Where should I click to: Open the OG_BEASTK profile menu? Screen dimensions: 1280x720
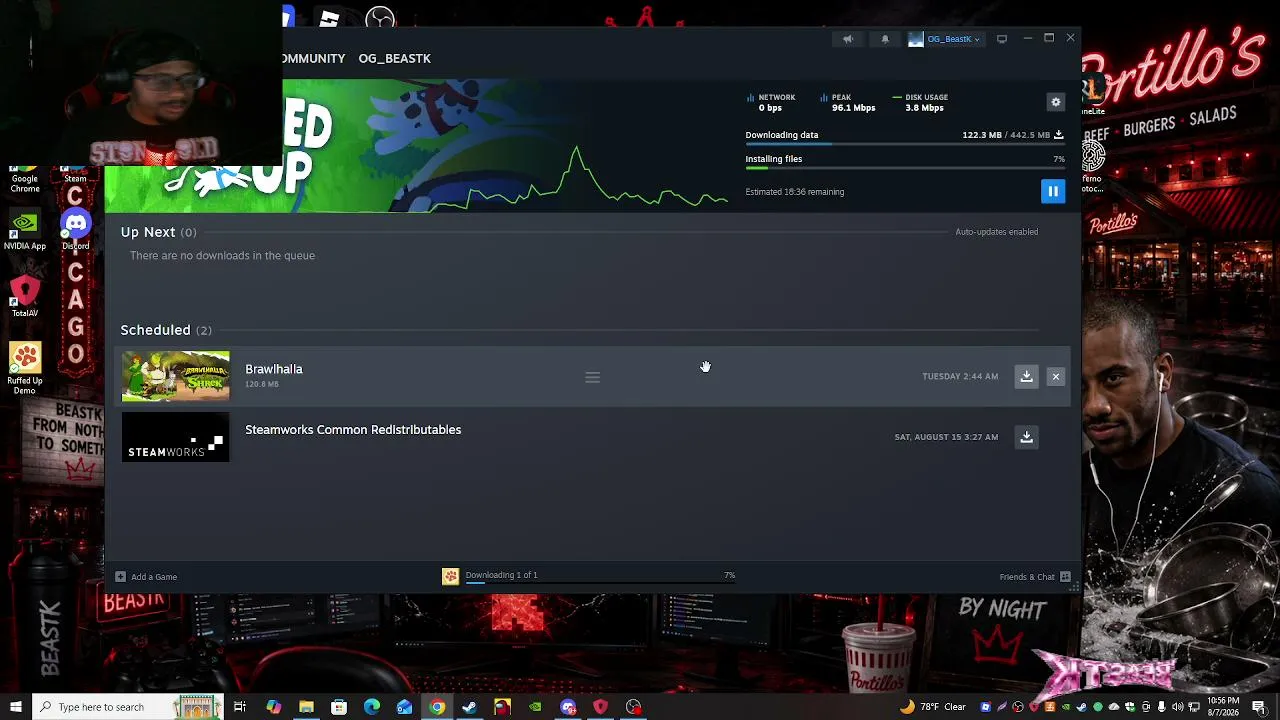[395, 58]
